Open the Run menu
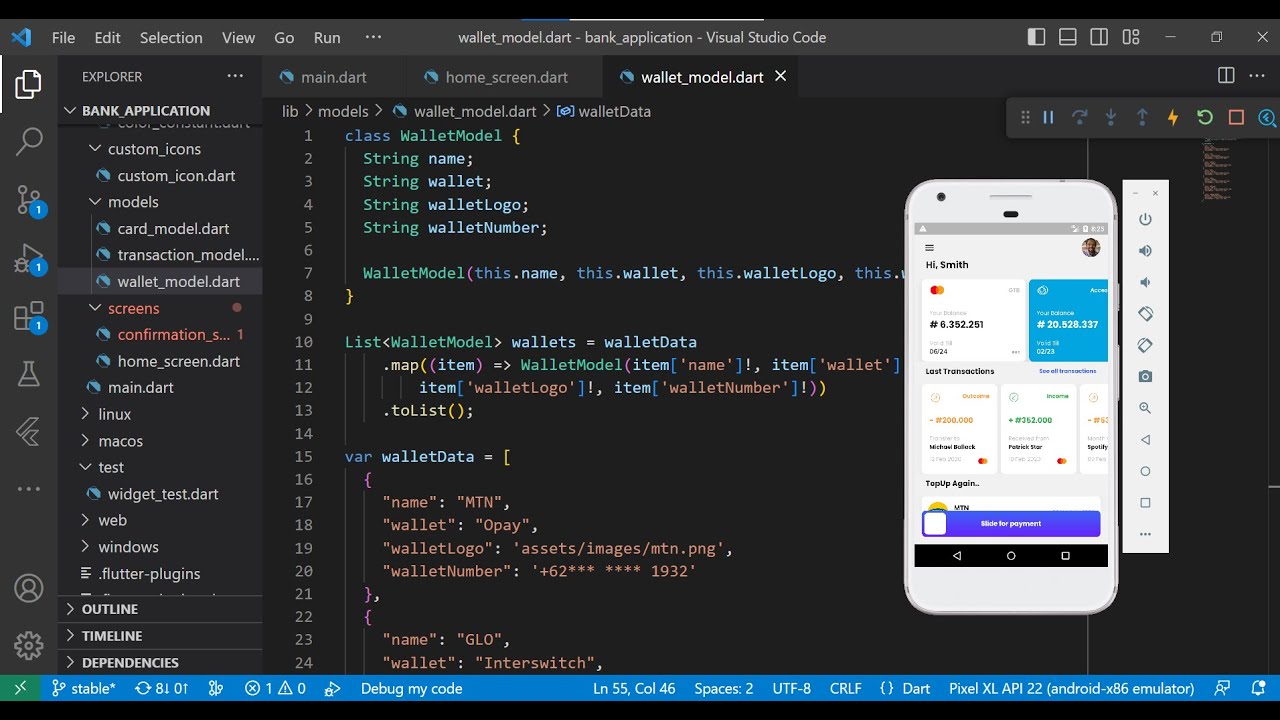Screen dimensions: 1280x720 point(327,37)
